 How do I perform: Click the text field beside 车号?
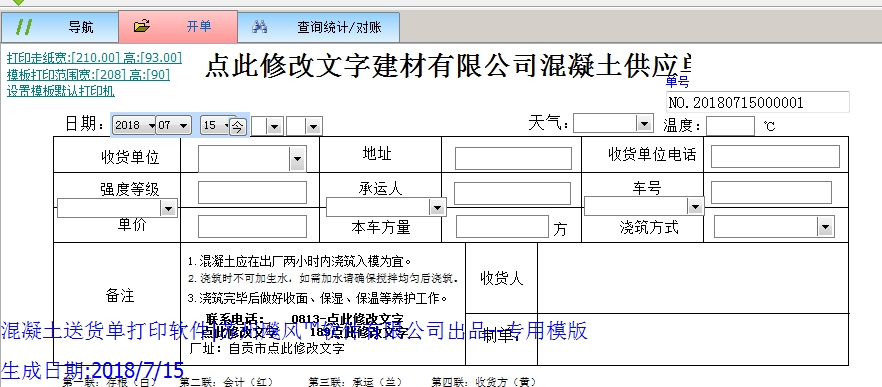click(771, 192)
